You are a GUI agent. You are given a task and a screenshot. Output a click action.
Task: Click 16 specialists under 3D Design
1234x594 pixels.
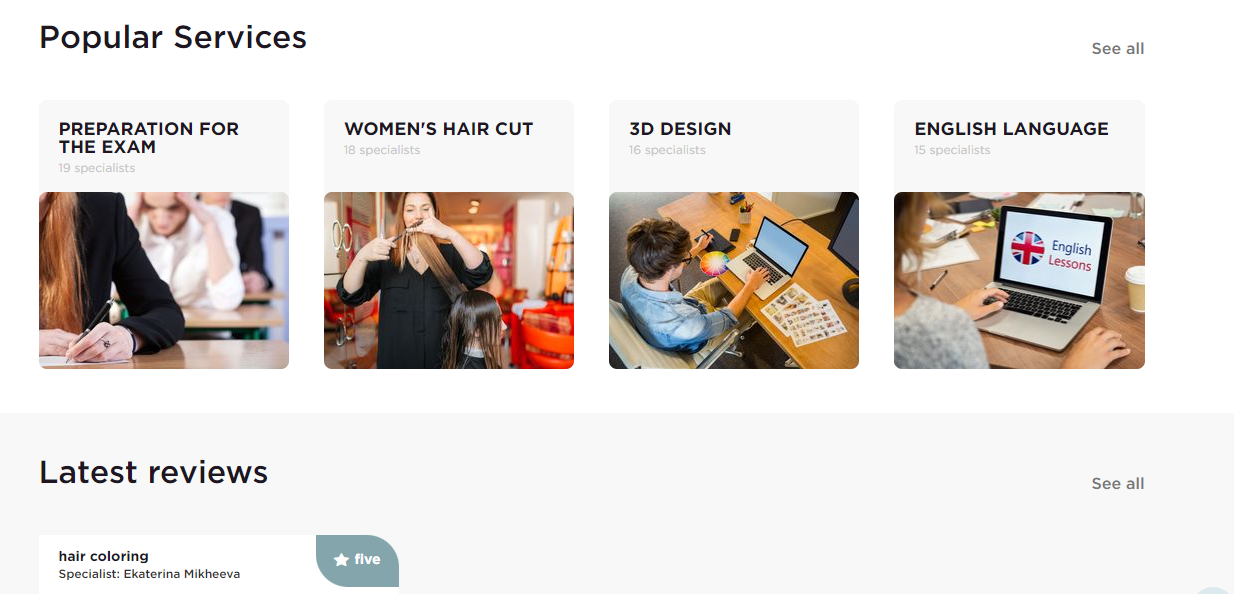(x=667, y=150)
